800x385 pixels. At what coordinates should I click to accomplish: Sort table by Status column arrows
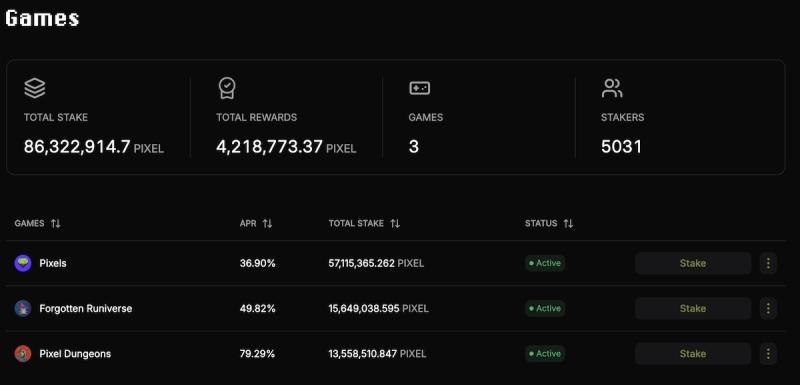(568, 223)
